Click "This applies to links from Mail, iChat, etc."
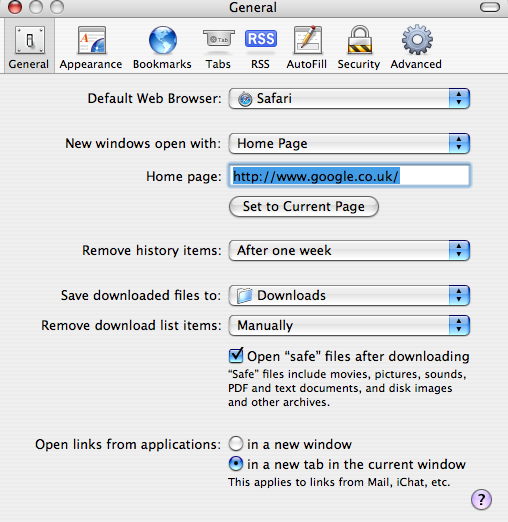This screenshot has width=508, height=522. tap(339, 482)
